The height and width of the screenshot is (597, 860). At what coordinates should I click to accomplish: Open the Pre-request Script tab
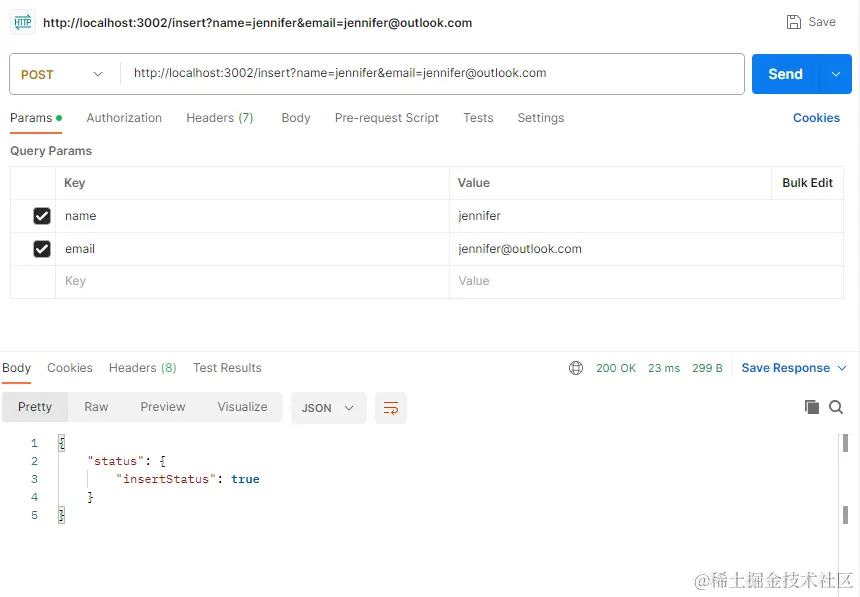(387, 118)
